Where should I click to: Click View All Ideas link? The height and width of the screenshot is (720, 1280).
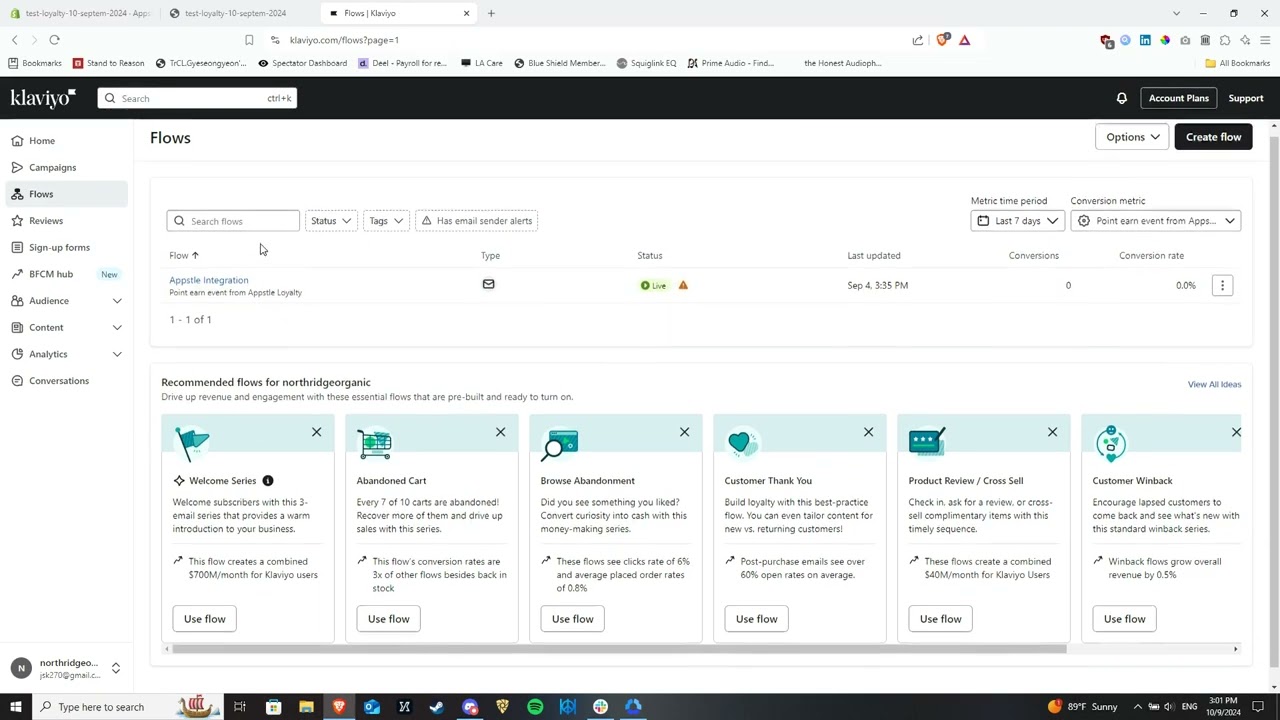coord(1214,384)
